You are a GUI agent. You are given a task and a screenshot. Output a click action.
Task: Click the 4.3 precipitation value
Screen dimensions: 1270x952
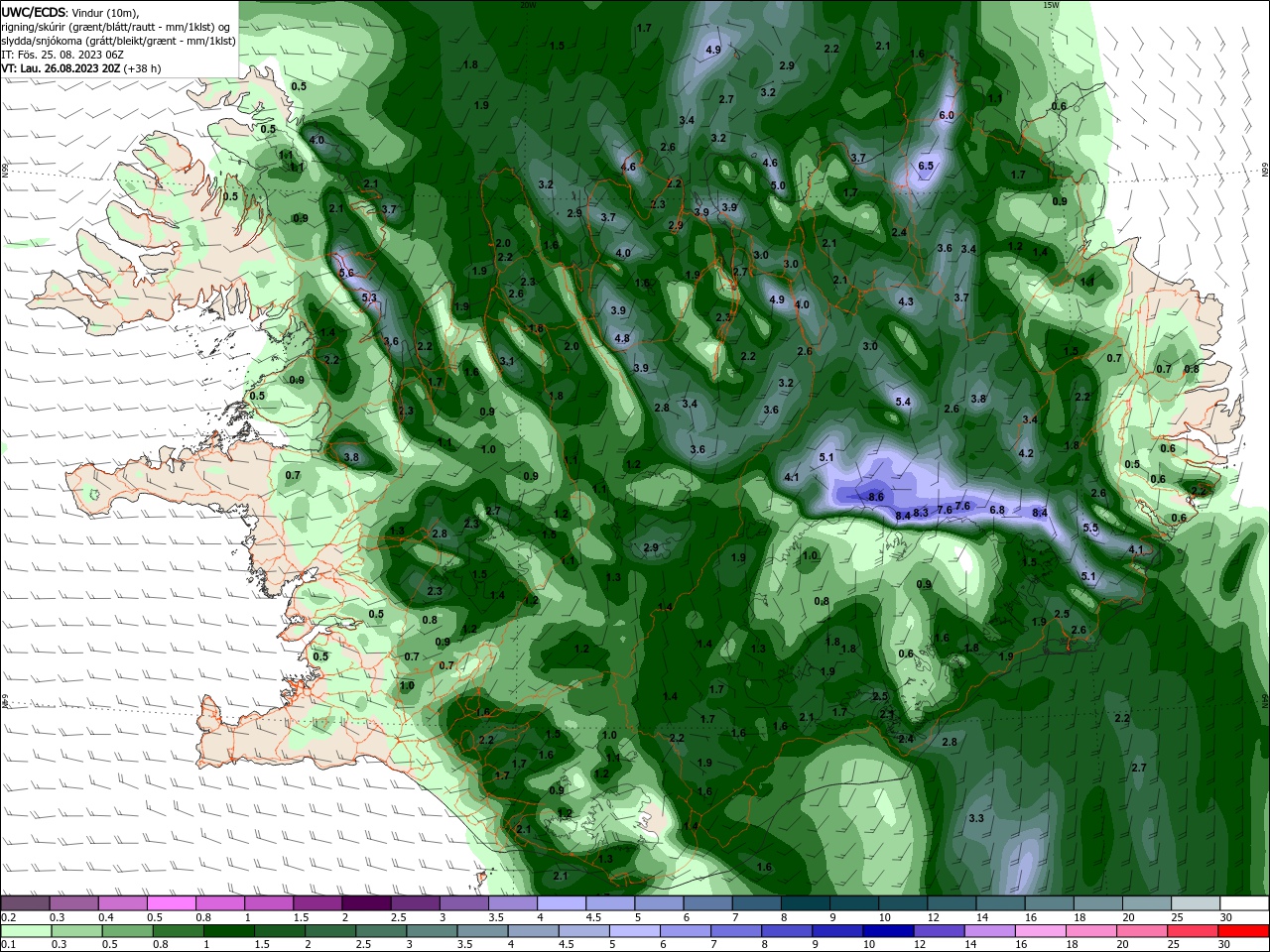906,301
